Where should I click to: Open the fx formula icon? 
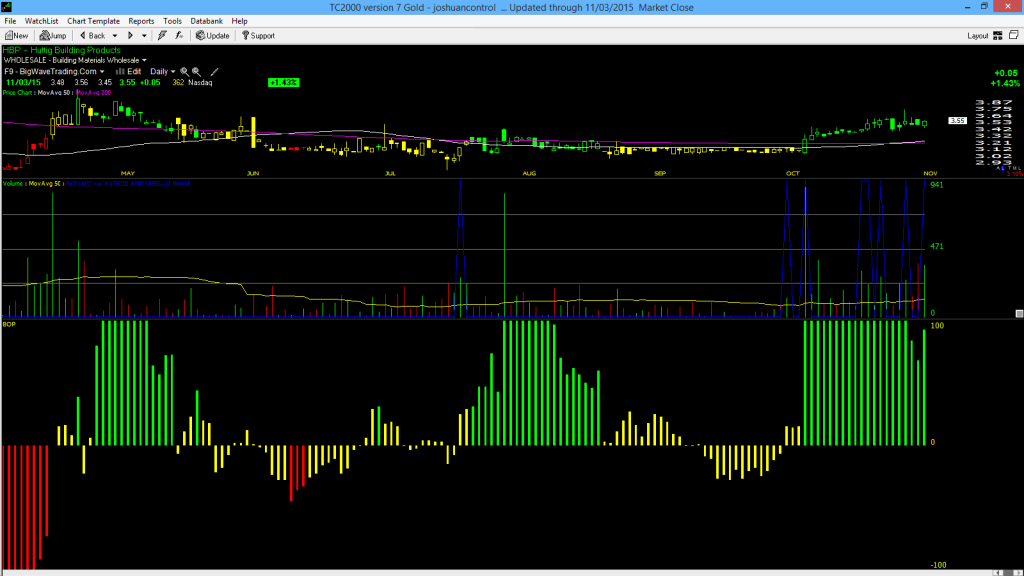(x=179, y=36)
